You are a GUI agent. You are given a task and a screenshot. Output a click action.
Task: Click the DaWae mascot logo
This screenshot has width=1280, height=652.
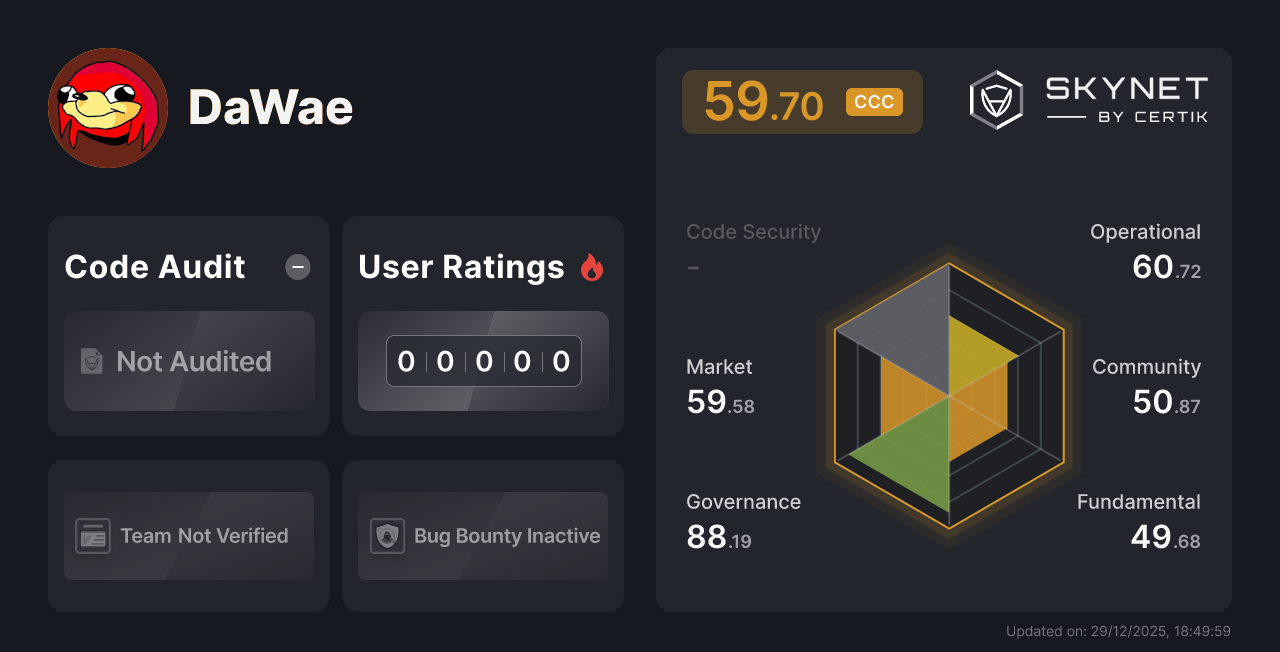(107, 107)
